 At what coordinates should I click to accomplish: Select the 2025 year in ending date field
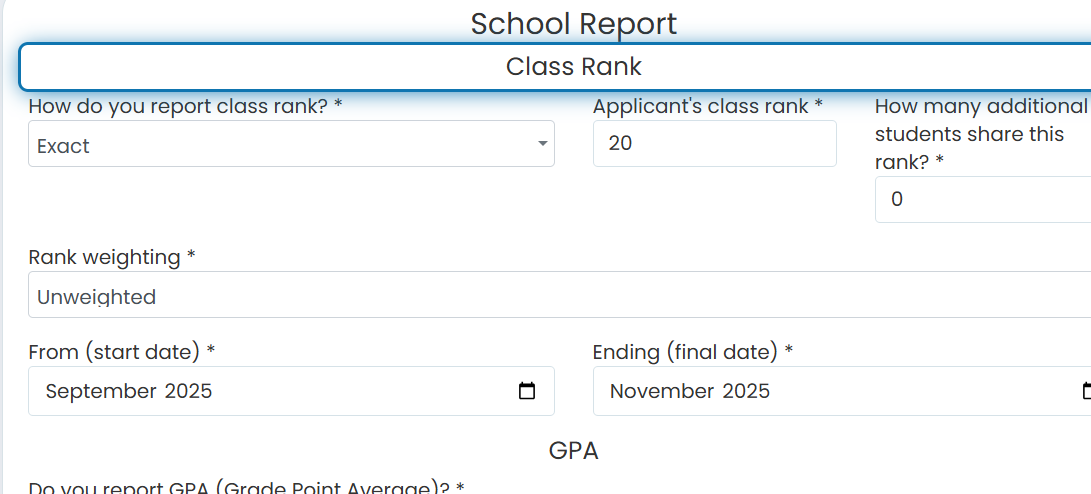click(746, 391)
